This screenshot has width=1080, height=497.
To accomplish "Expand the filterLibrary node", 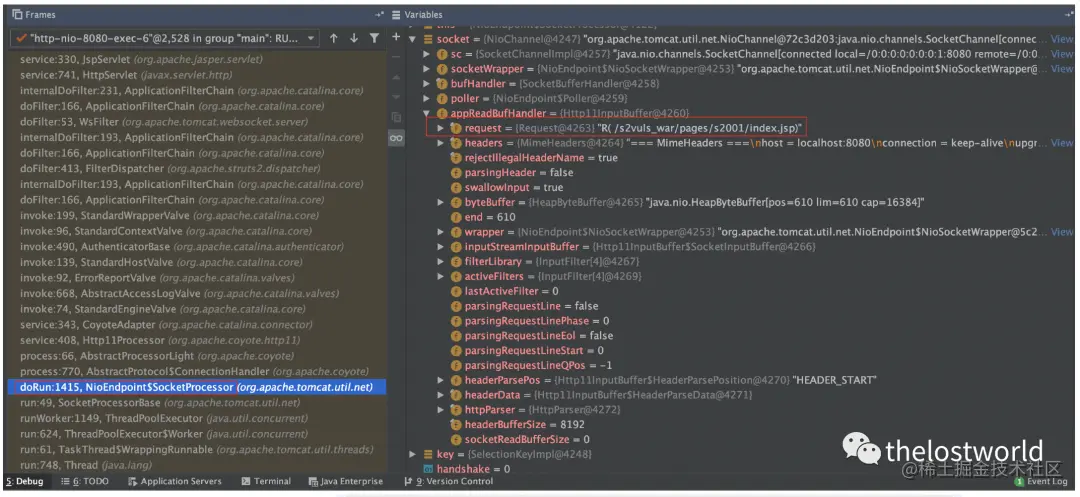I will click(441, 262).
